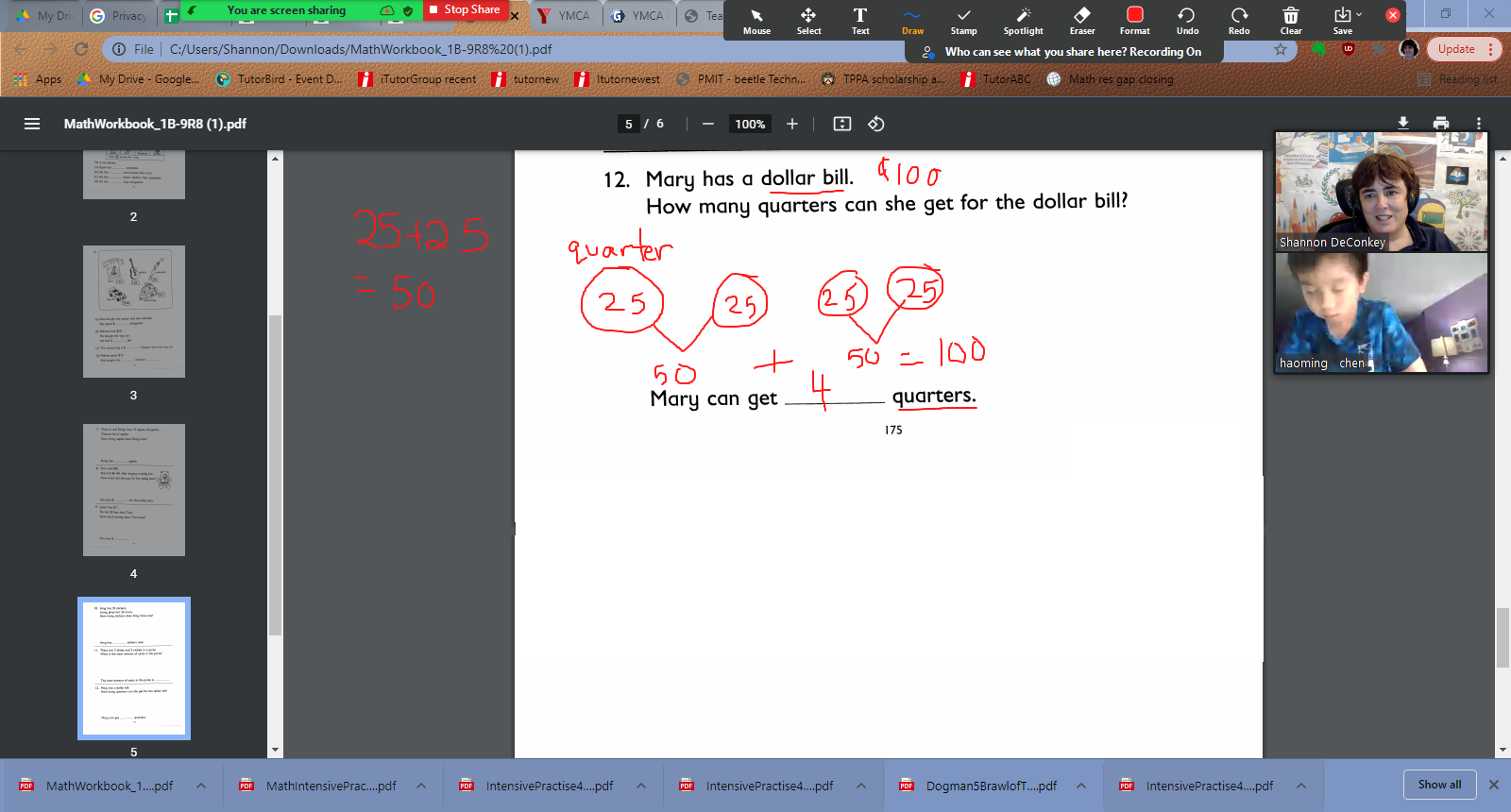Open TutorBird - Event D... bookmark
This screenshot has width=1511, height=812.
click(280, 79)
